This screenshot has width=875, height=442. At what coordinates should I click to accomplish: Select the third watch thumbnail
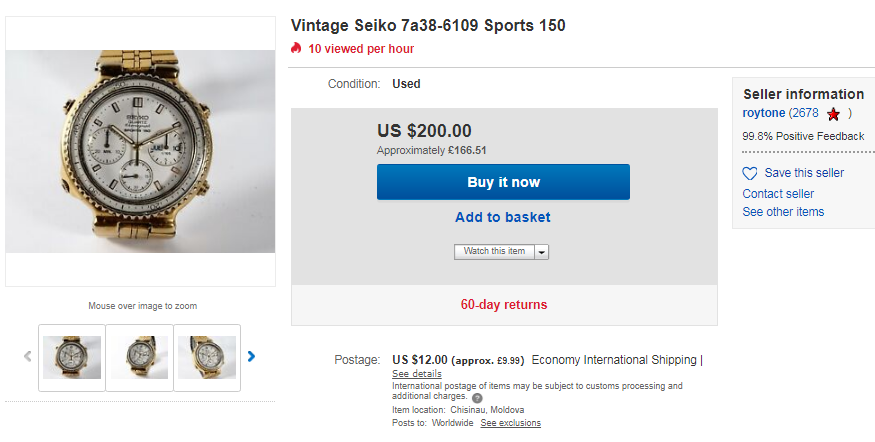pyautogui.click(x=207, y=357)
